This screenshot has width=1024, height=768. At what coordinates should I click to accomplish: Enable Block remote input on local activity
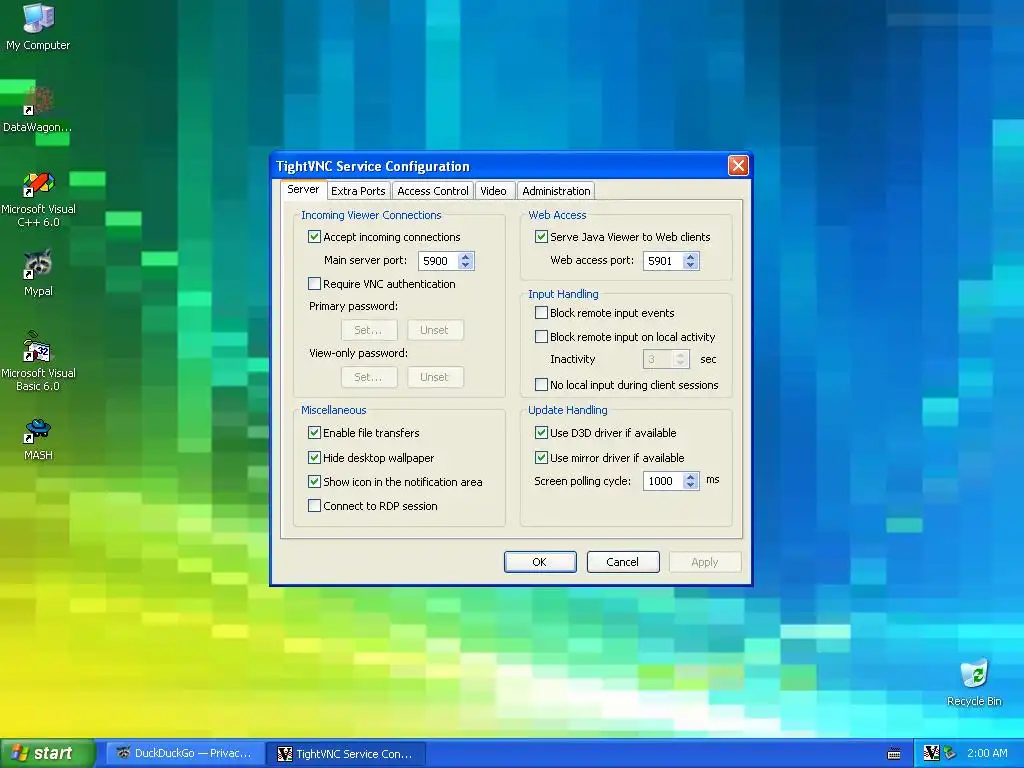[541, 336]
